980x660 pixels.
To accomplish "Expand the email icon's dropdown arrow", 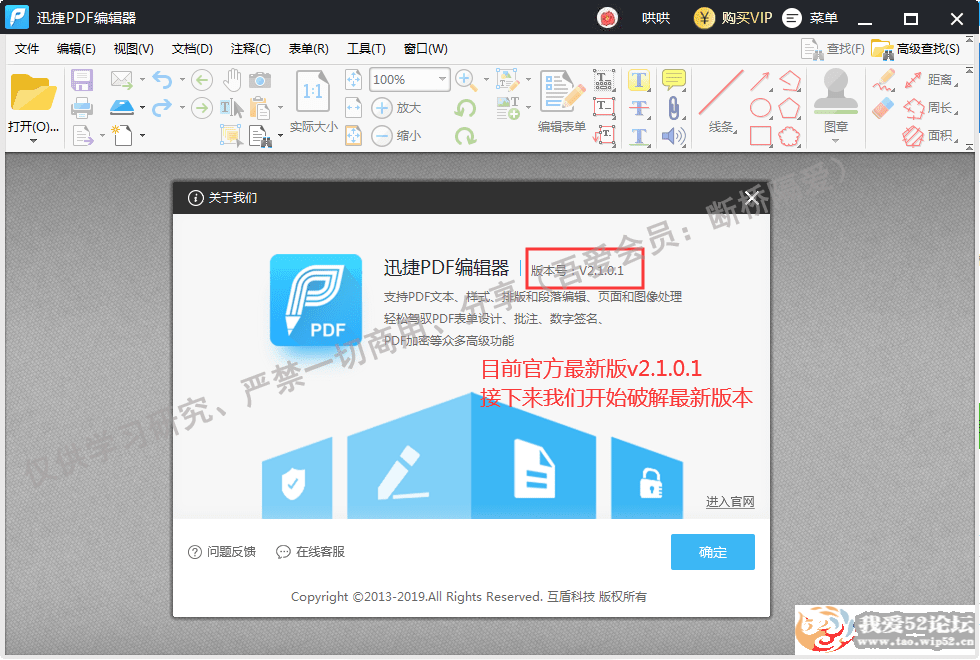I will [x=142, y=79].
